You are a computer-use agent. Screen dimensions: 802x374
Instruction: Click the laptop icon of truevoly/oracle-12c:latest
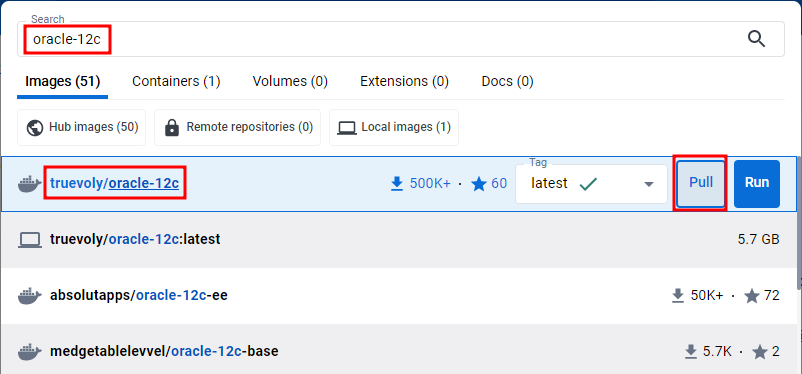29,240
